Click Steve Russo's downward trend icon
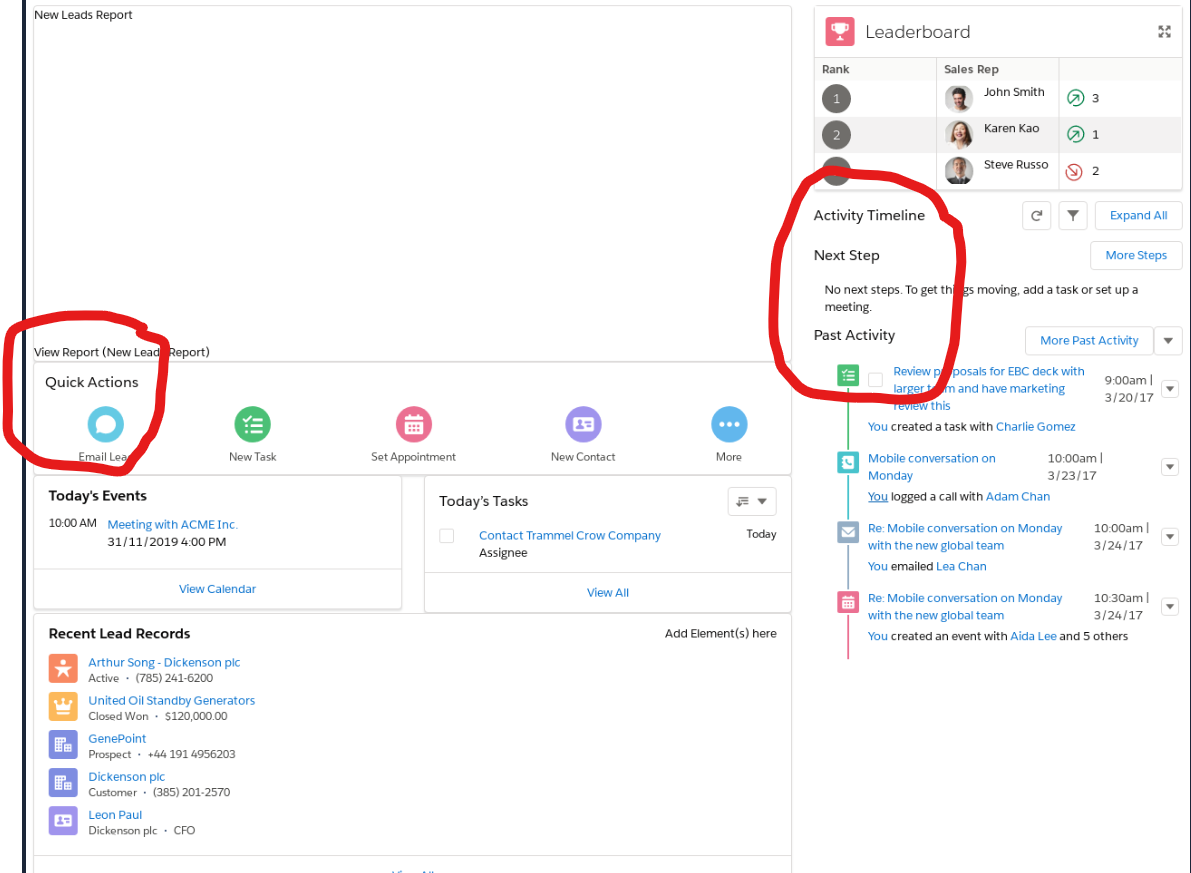This screenshot has height=873, width=1191. (1074, 171)
